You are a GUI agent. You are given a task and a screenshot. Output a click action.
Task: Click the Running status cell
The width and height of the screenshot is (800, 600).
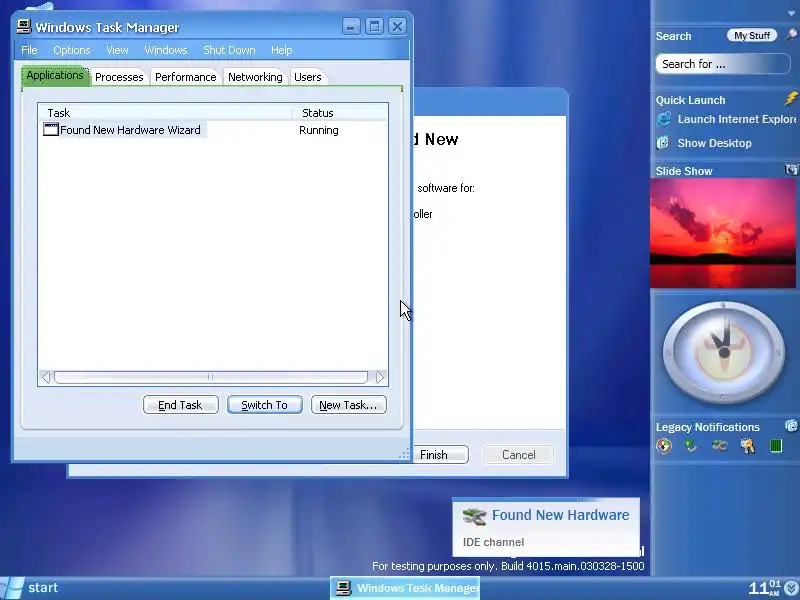(x=318, y=130)
